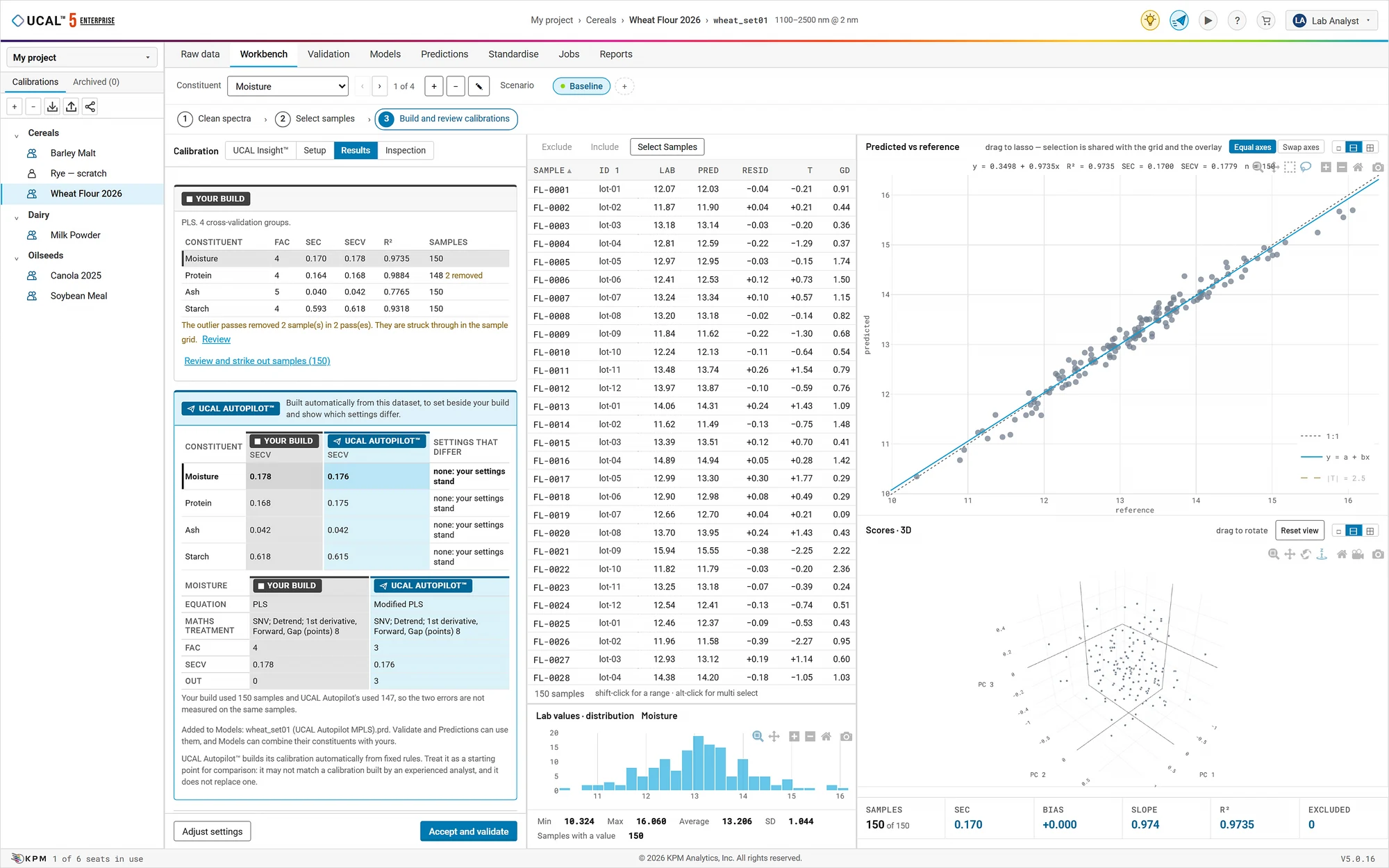Zoom in on the Predicted vs reference plot
The height and width of the screenshot is (868, 1389).
(1326, 167)
